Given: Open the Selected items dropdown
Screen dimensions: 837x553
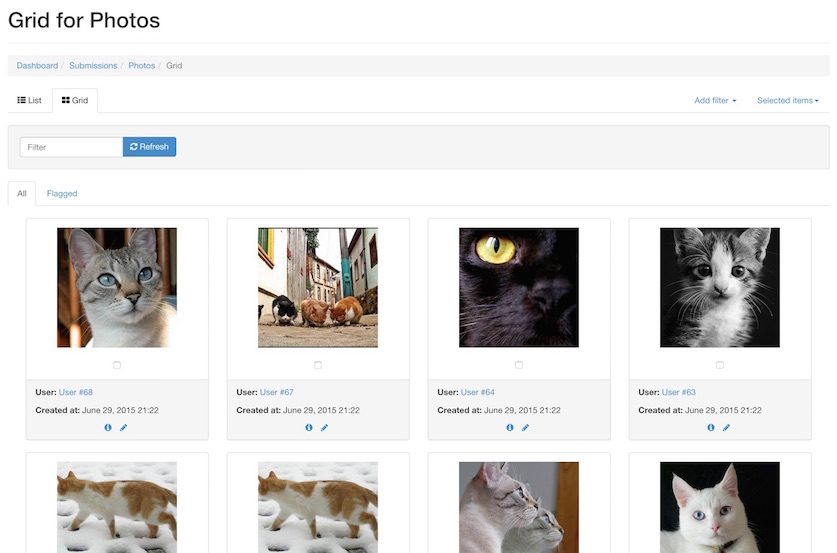Looking at the screenshot, I should coord(787,100).
